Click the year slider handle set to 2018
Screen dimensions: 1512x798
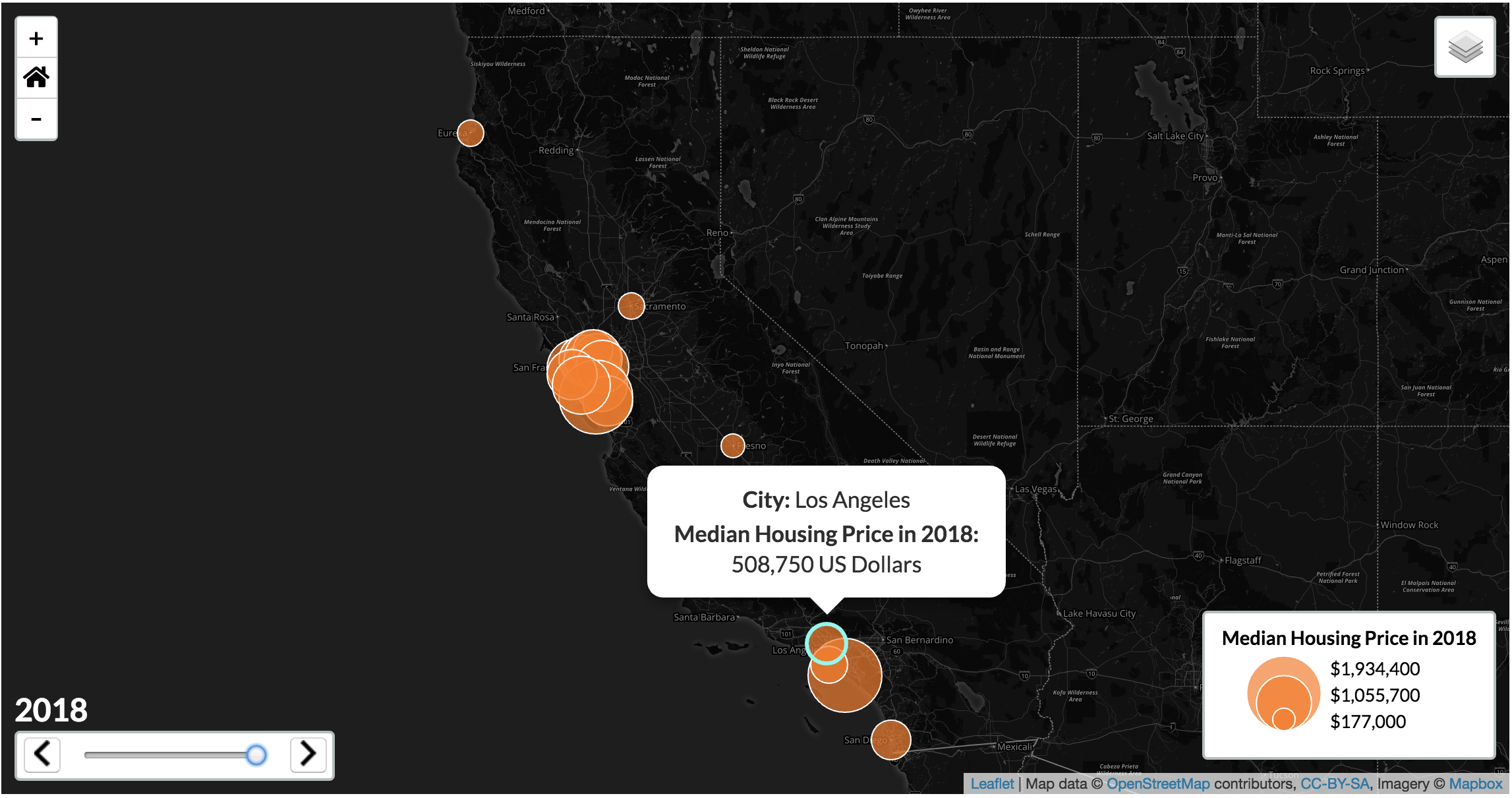point(256,755)
